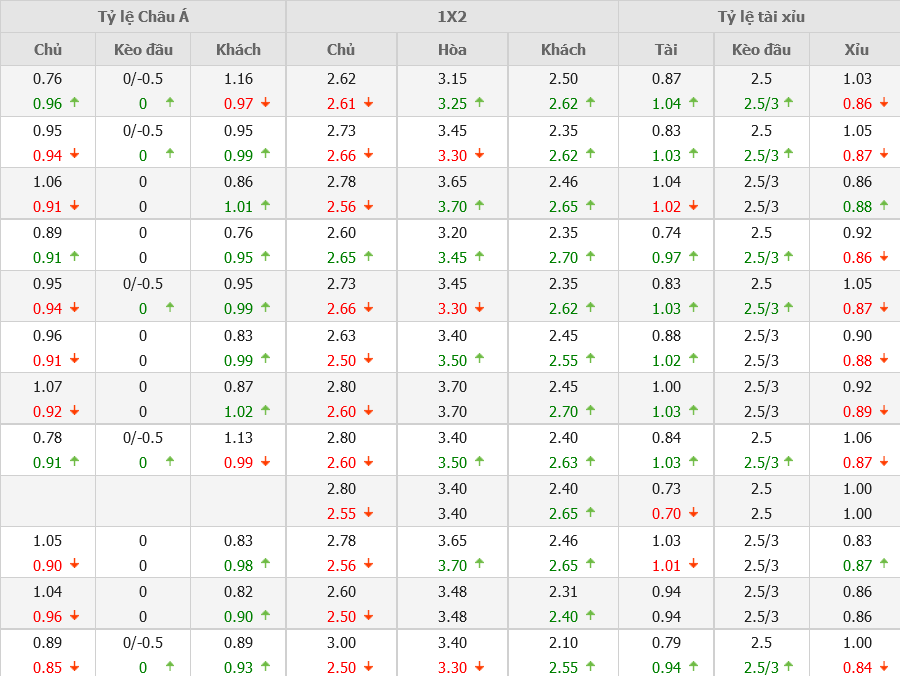Click the 2.10 away win odds

click(563, 643)
